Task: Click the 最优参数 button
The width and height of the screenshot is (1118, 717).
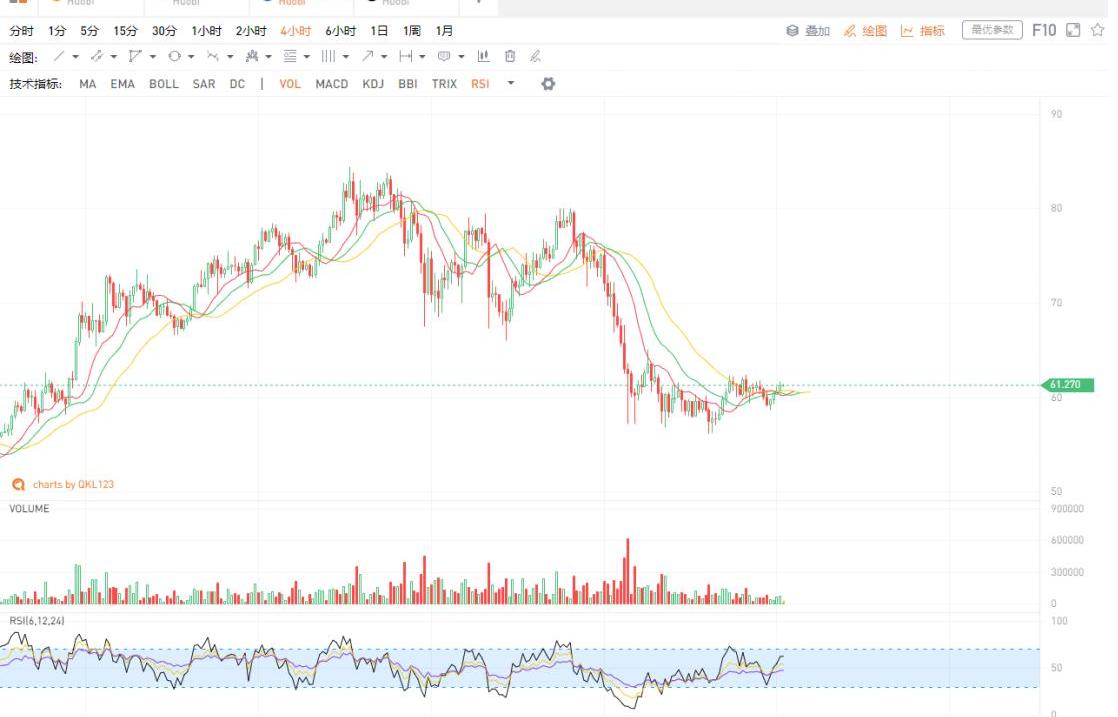Action: pyautogui.click(x=991, y=30)
